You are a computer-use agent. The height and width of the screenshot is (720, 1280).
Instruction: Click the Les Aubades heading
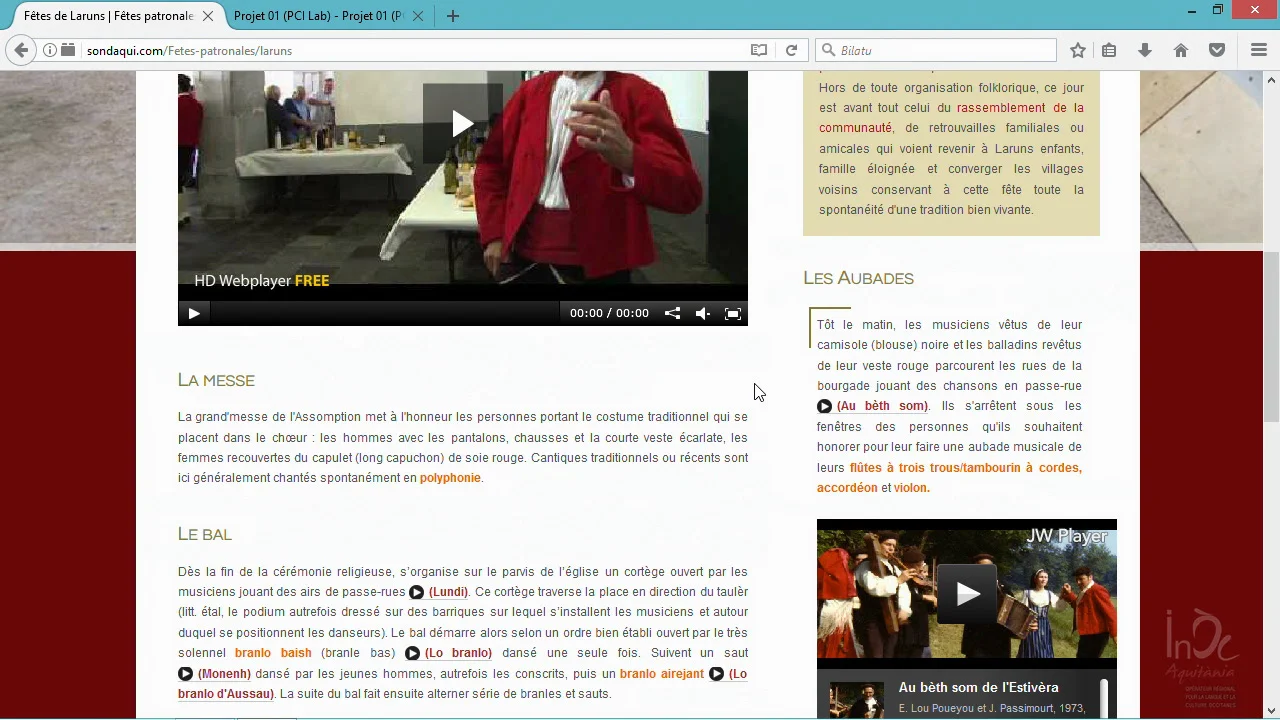pyautogui.click(x=859, y=278)
